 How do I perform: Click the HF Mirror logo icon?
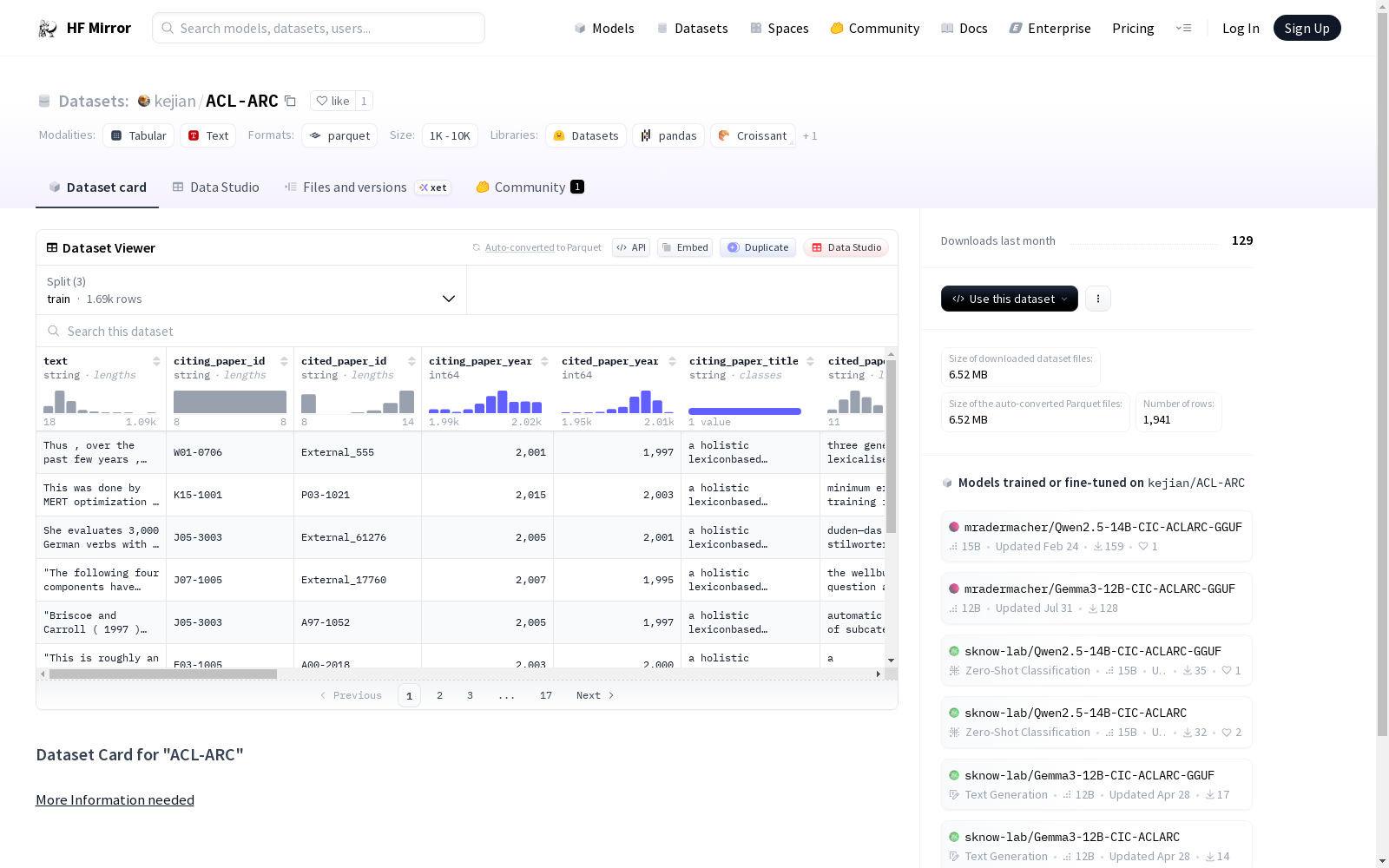click(48, 29)
